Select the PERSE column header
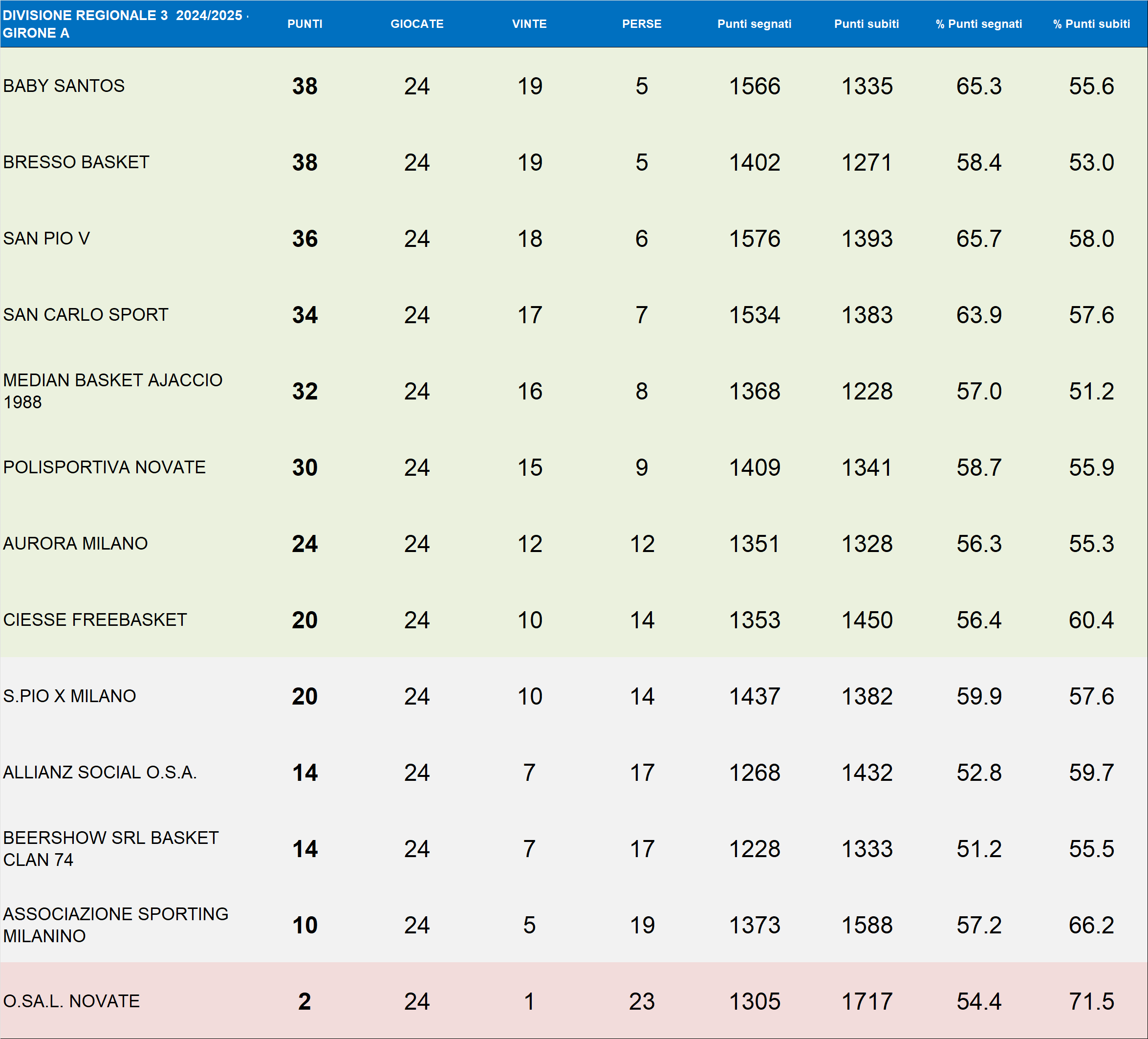 click(641, 24)
